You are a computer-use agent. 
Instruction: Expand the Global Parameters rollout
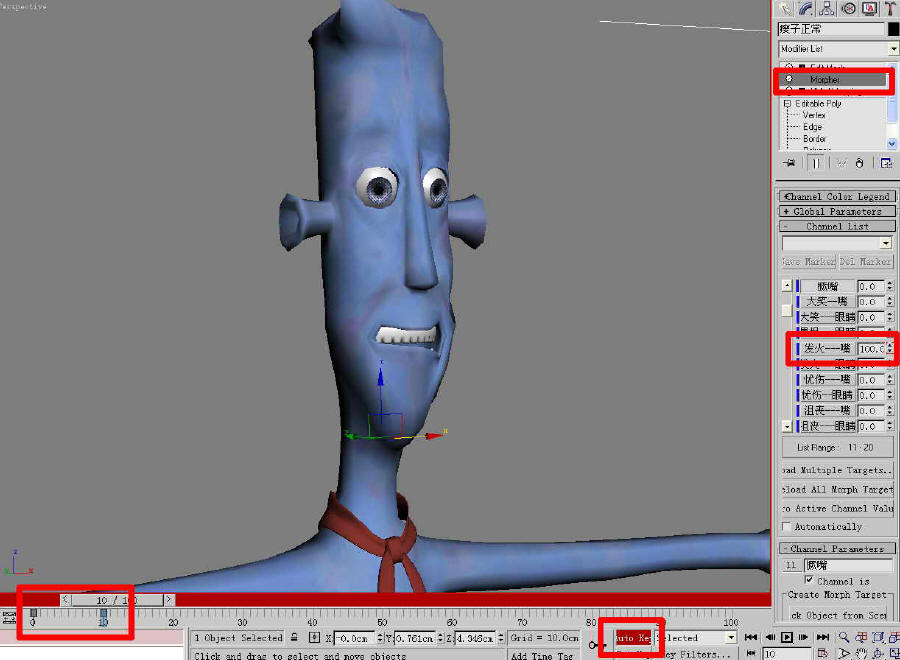click(x=837, y=211)
